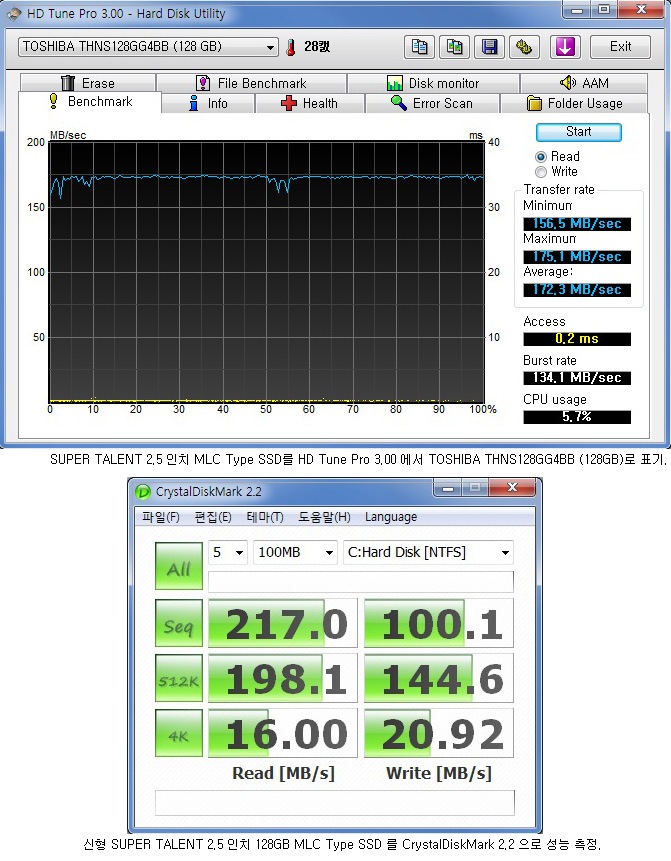Click the Burst rate value 134.1 MB/sec
Viewport: 671px width, 861px height.
(577, 378)
